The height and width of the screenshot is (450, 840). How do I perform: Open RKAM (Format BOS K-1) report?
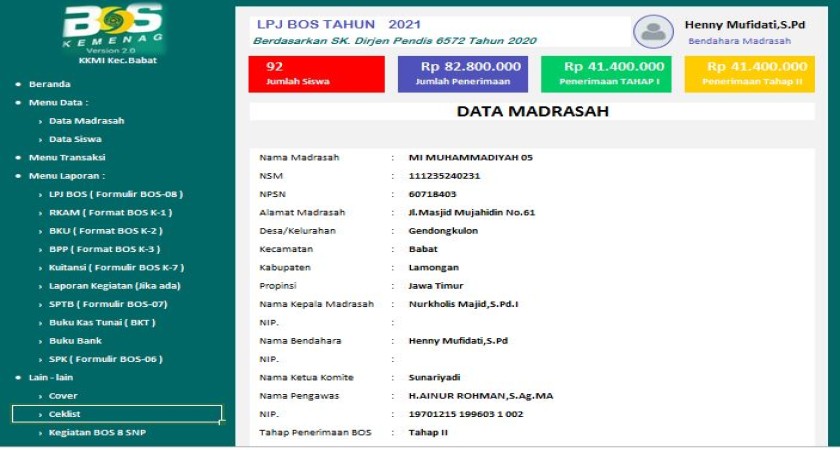(x=110, y=212)
